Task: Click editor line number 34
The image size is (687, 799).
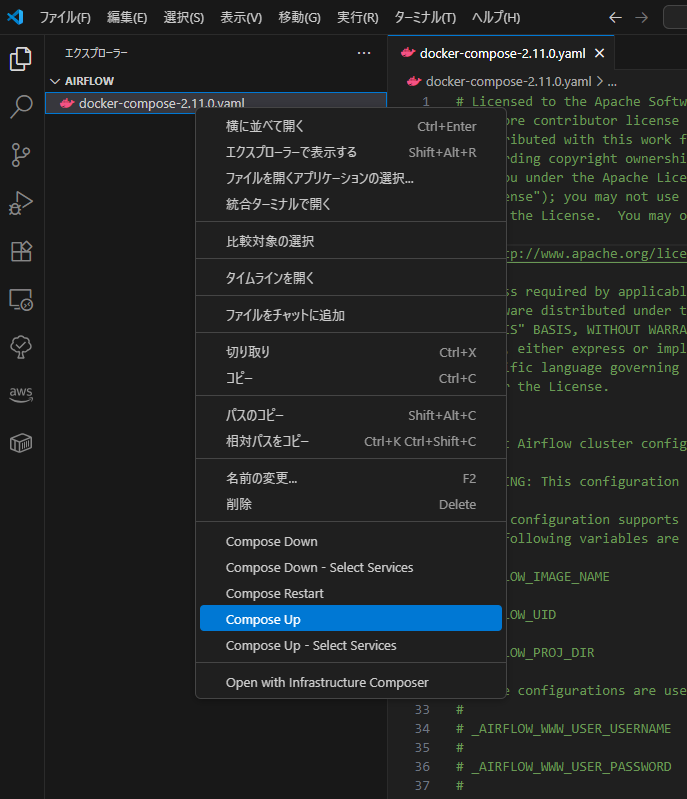Action: click(422, 729)
